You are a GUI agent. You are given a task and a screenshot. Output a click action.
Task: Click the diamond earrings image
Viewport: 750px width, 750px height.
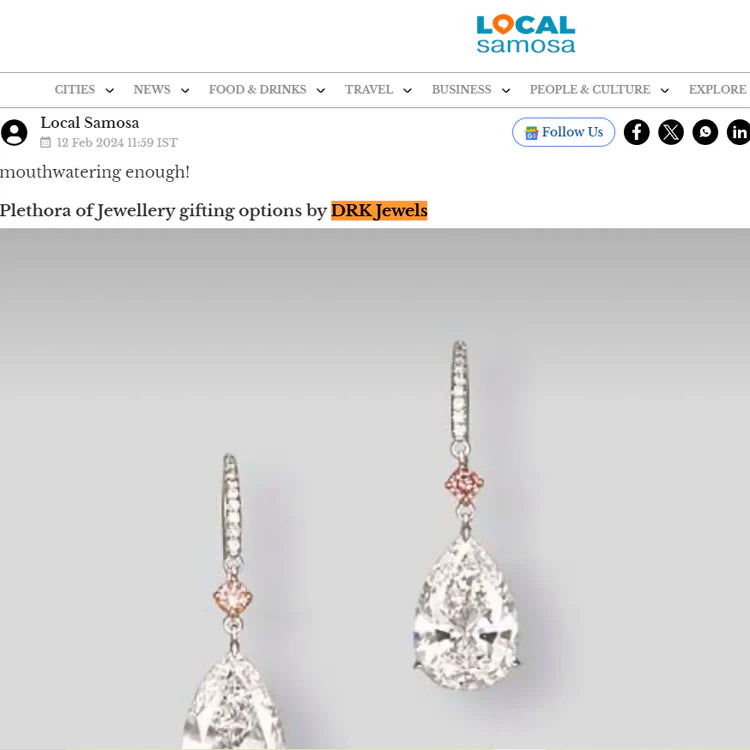(x=375, y=489)
